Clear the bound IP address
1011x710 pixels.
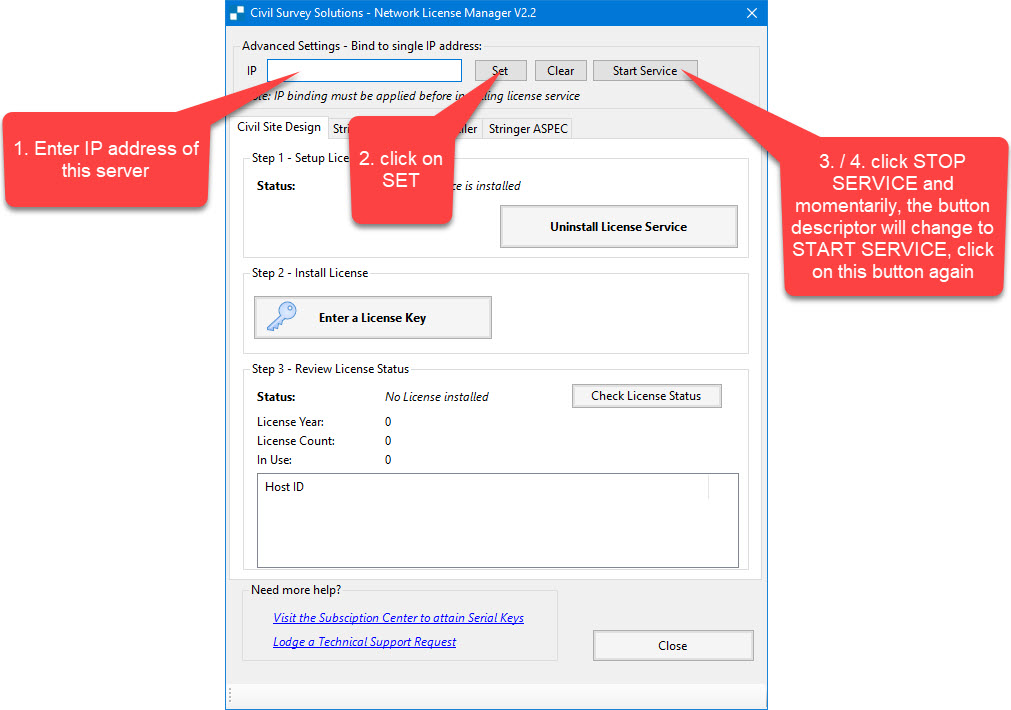point(560,71)
